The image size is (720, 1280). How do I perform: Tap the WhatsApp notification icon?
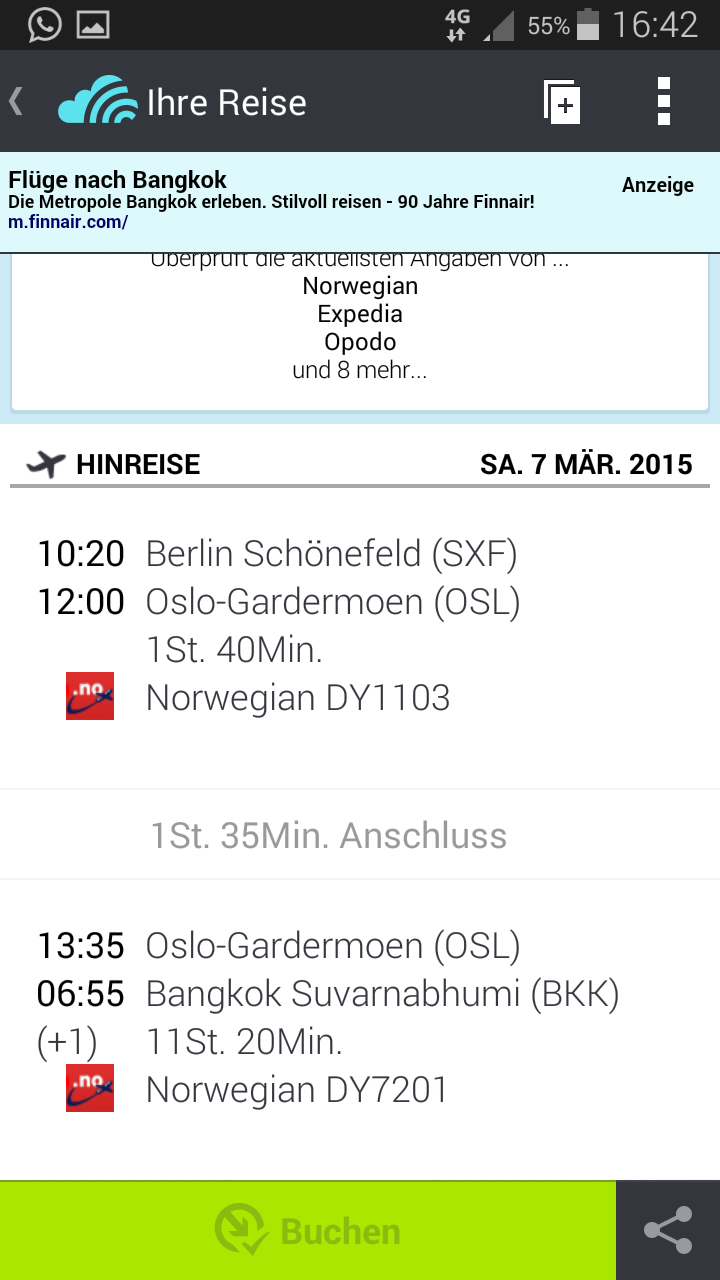coord(44,24)
